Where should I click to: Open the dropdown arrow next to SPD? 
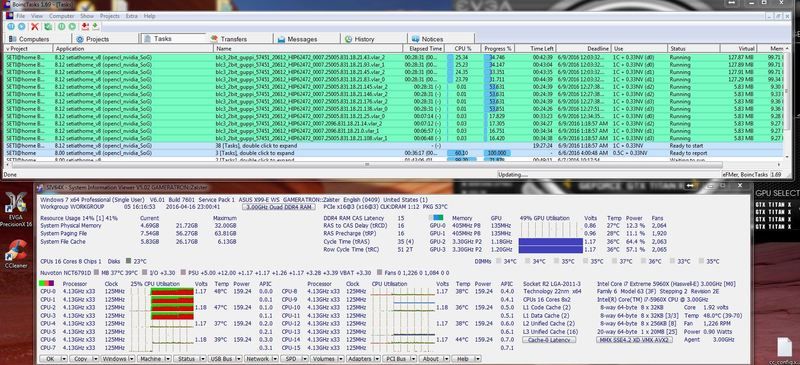click(x=305, y=359)
